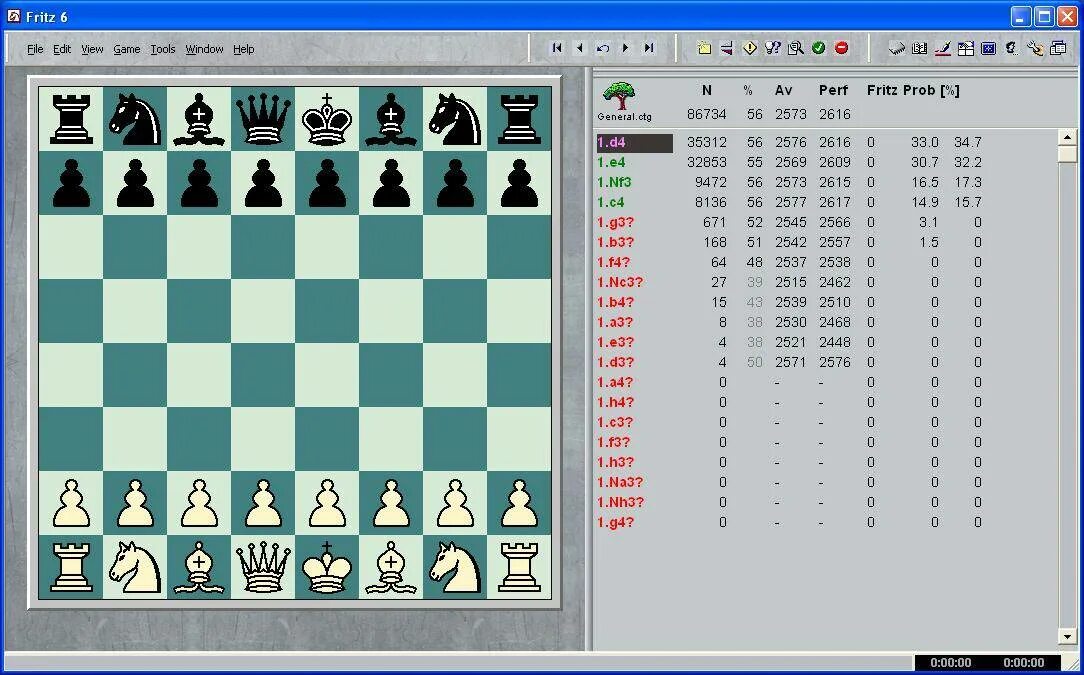Click white pawn on e2
The width and height of the screenshot is (1084, 675).
(327, 503)
